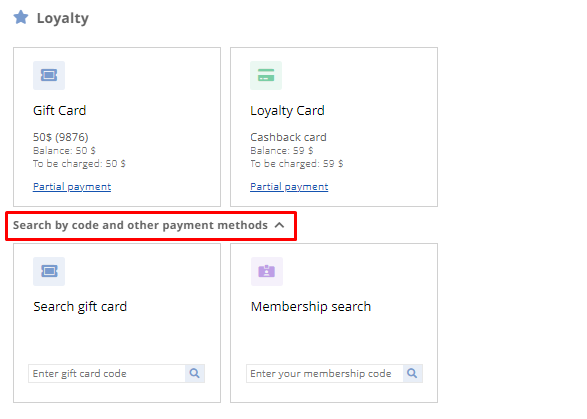Open Partial payment link under Gift Card
This screenshot has height=419, width=587.
pyautogui.click(x=72, y=186)
